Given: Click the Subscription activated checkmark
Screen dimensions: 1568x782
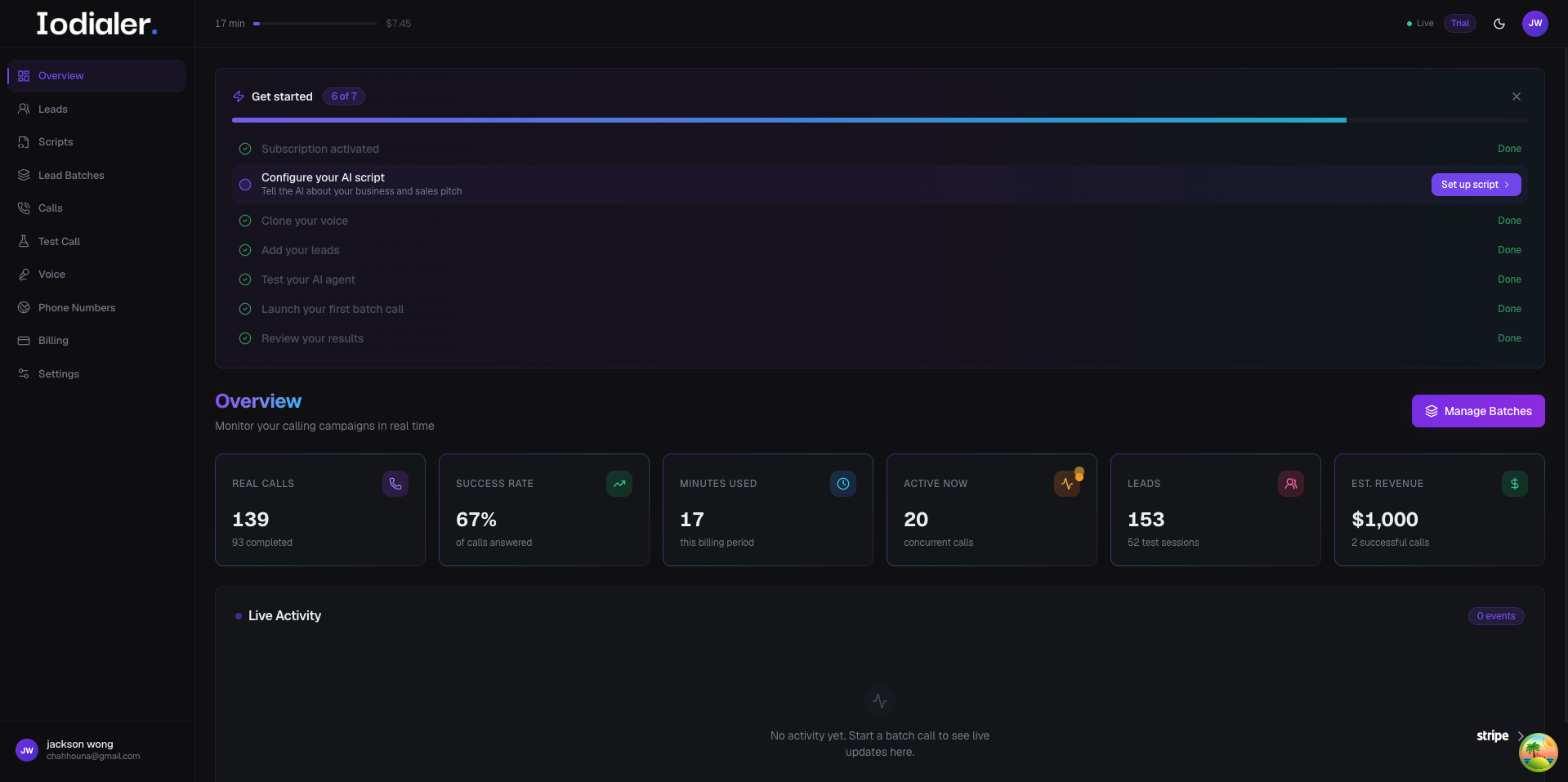Looking at the screenshot, I should click(245, 149).
